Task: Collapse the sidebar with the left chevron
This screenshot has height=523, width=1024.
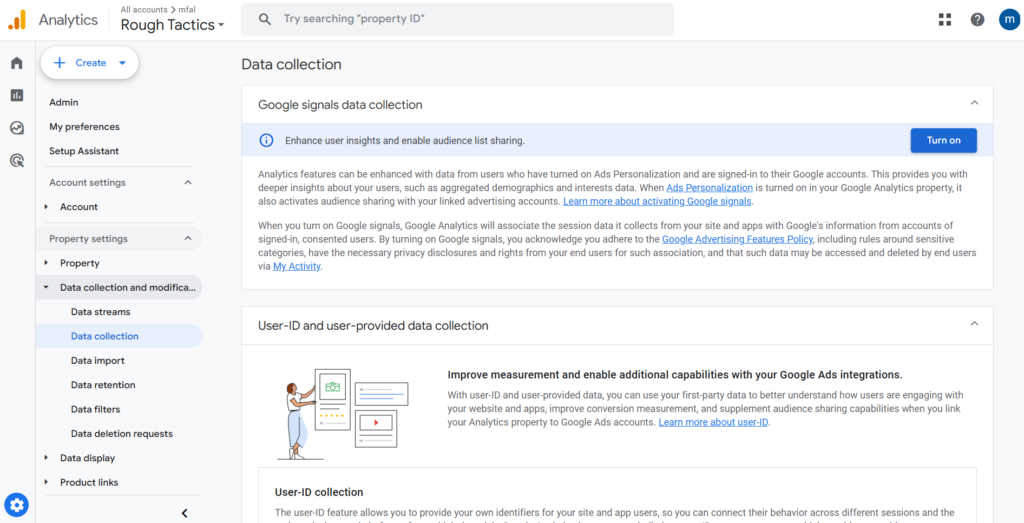Action: pyautogui.click(x=184, y=513)
